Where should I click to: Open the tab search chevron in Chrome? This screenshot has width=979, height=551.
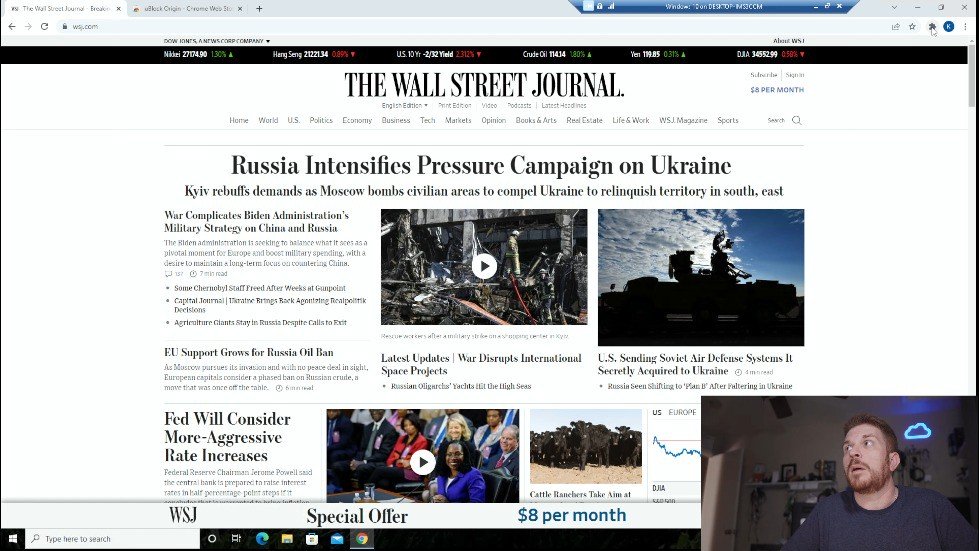coord(894,7)
